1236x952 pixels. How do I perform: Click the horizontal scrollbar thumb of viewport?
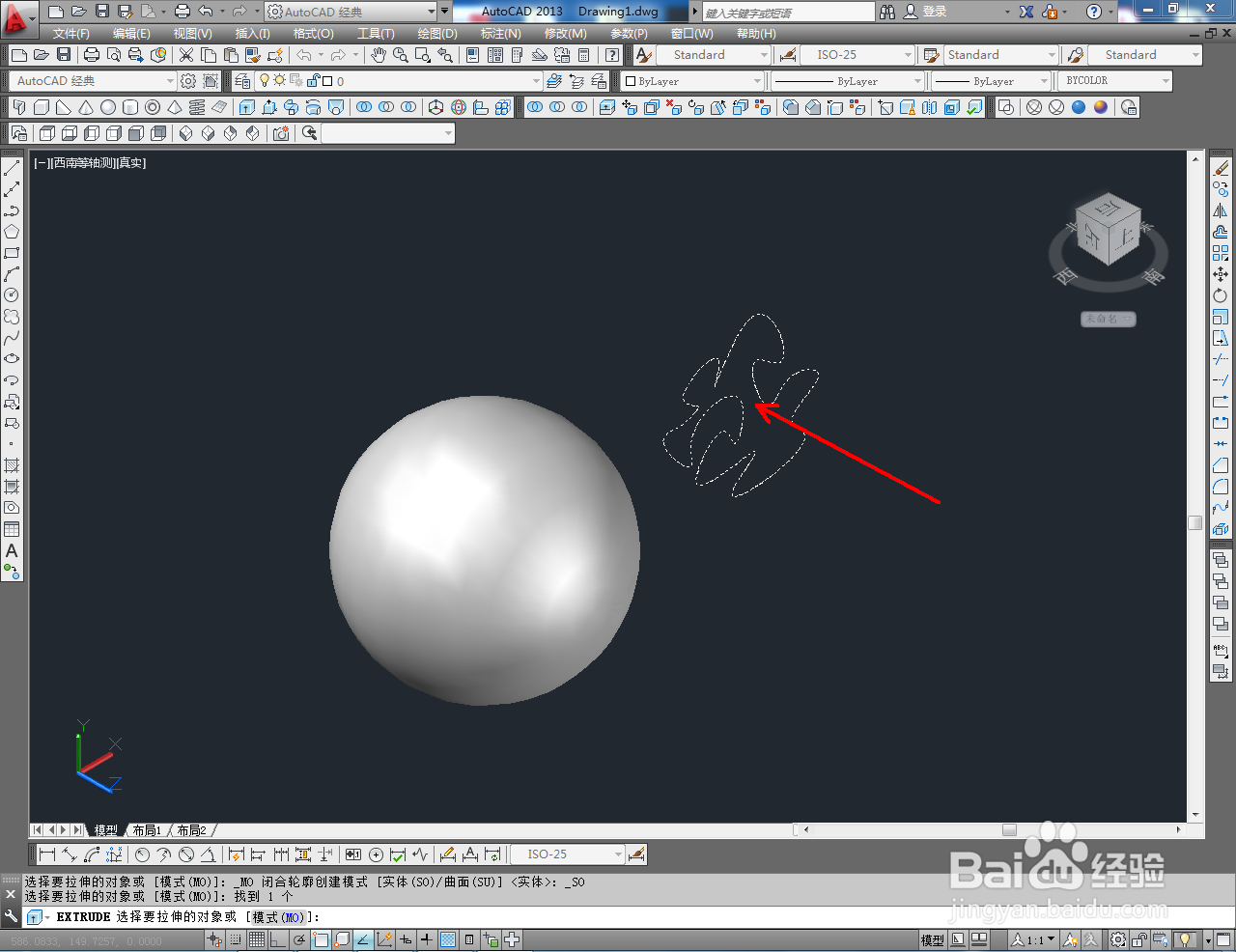(1009, 829)
